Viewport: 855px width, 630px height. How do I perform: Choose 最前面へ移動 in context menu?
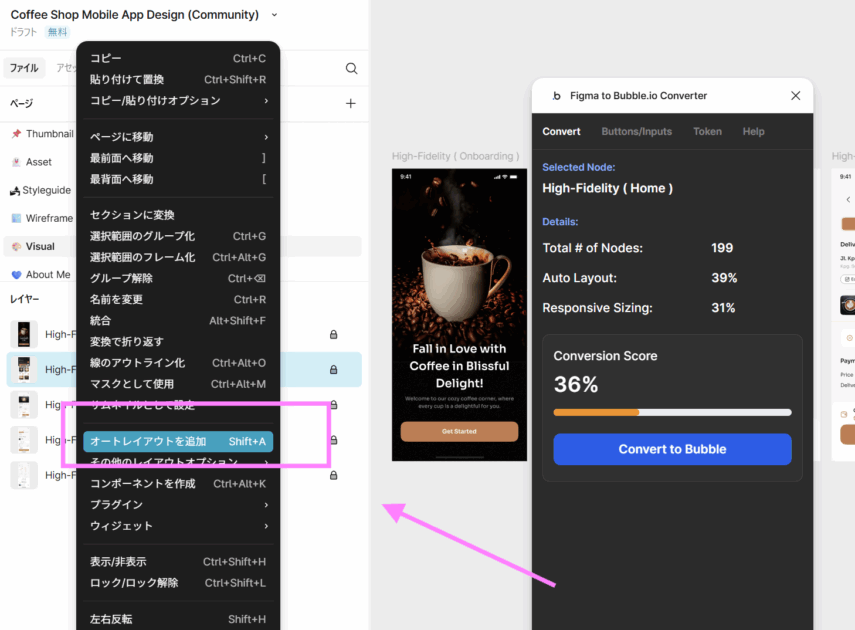click(178, 158)
